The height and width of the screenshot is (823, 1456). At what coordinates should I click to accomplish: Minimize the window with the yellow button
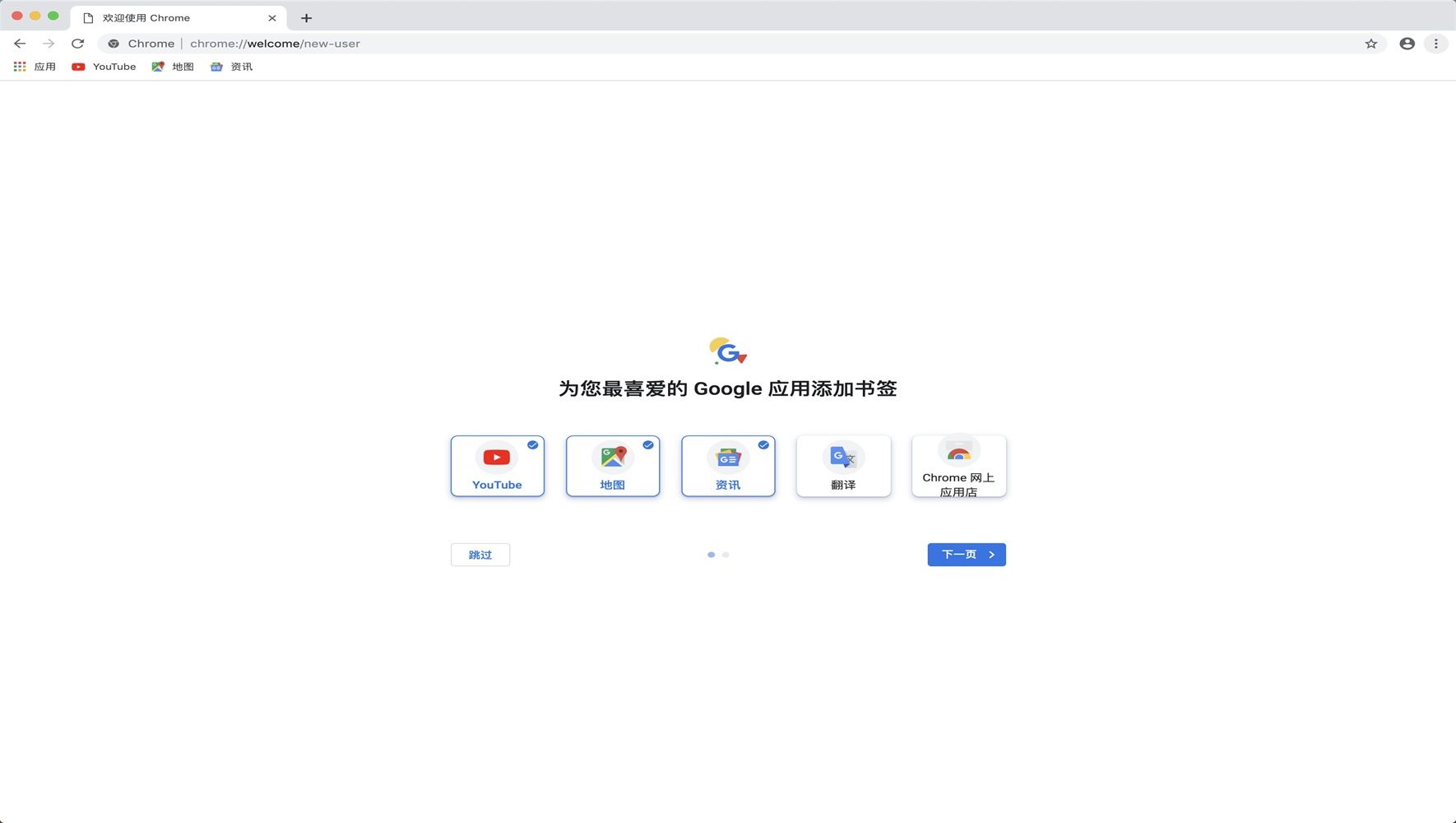pyautogui.click(x=35, y=16)
